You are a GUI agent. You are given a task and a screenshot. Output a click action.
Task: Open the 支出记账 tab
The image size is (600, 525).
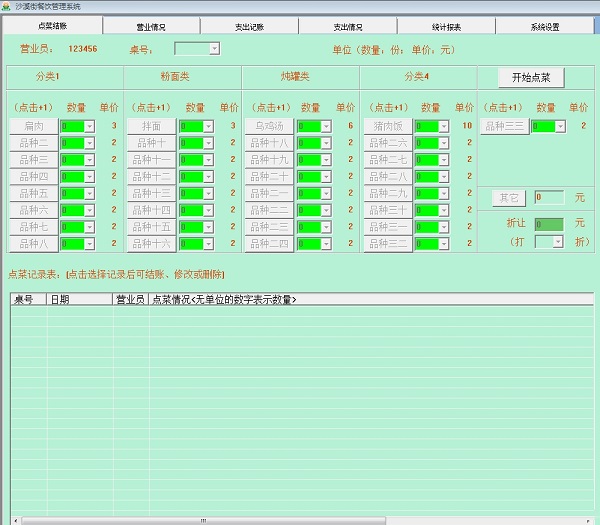point(249,26)
